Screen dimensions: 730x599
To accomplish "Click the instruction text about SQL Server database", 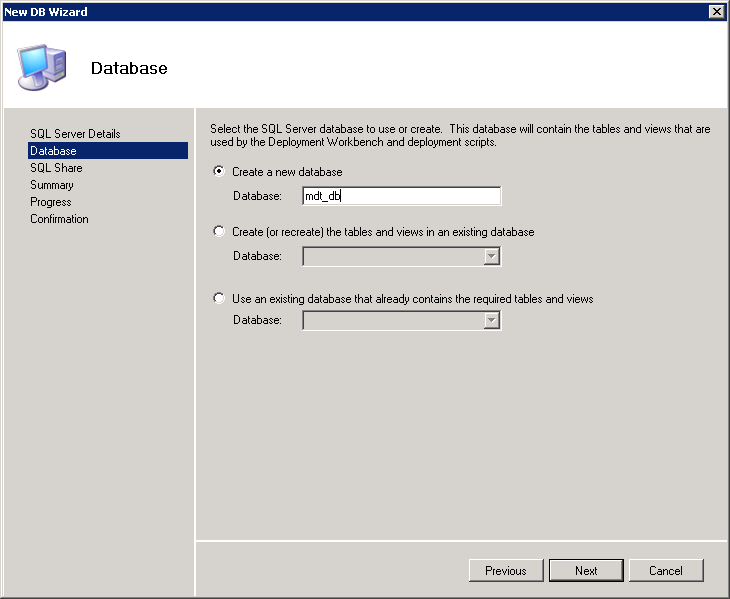I will [x=460, y=136].
